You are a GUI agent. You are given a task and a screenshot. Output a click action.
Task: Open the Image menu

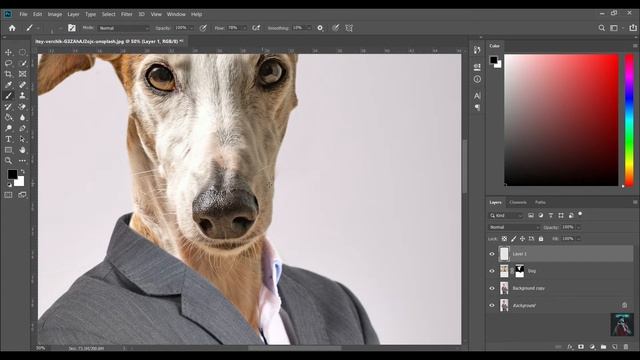click(x=55, y=14)
